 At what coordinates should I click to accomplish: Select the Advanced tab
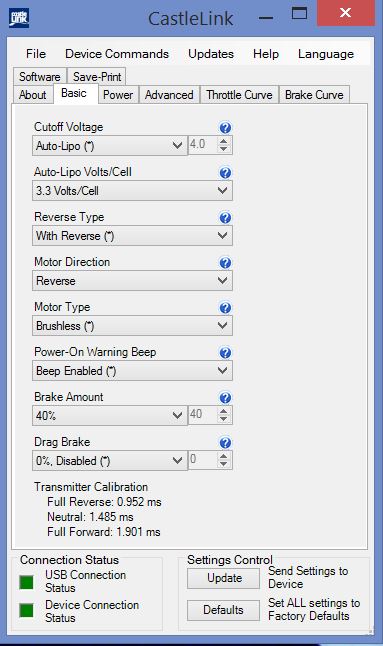pos(169,95)
